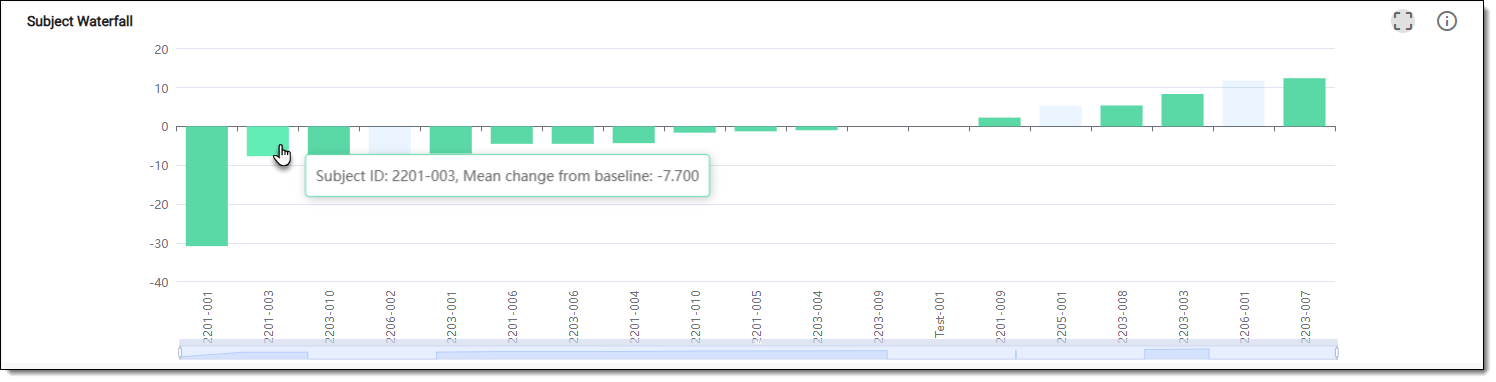Click the x-axis label 2201-004
The width and height of the screenshot is (1496, 382).
point(635,316)
